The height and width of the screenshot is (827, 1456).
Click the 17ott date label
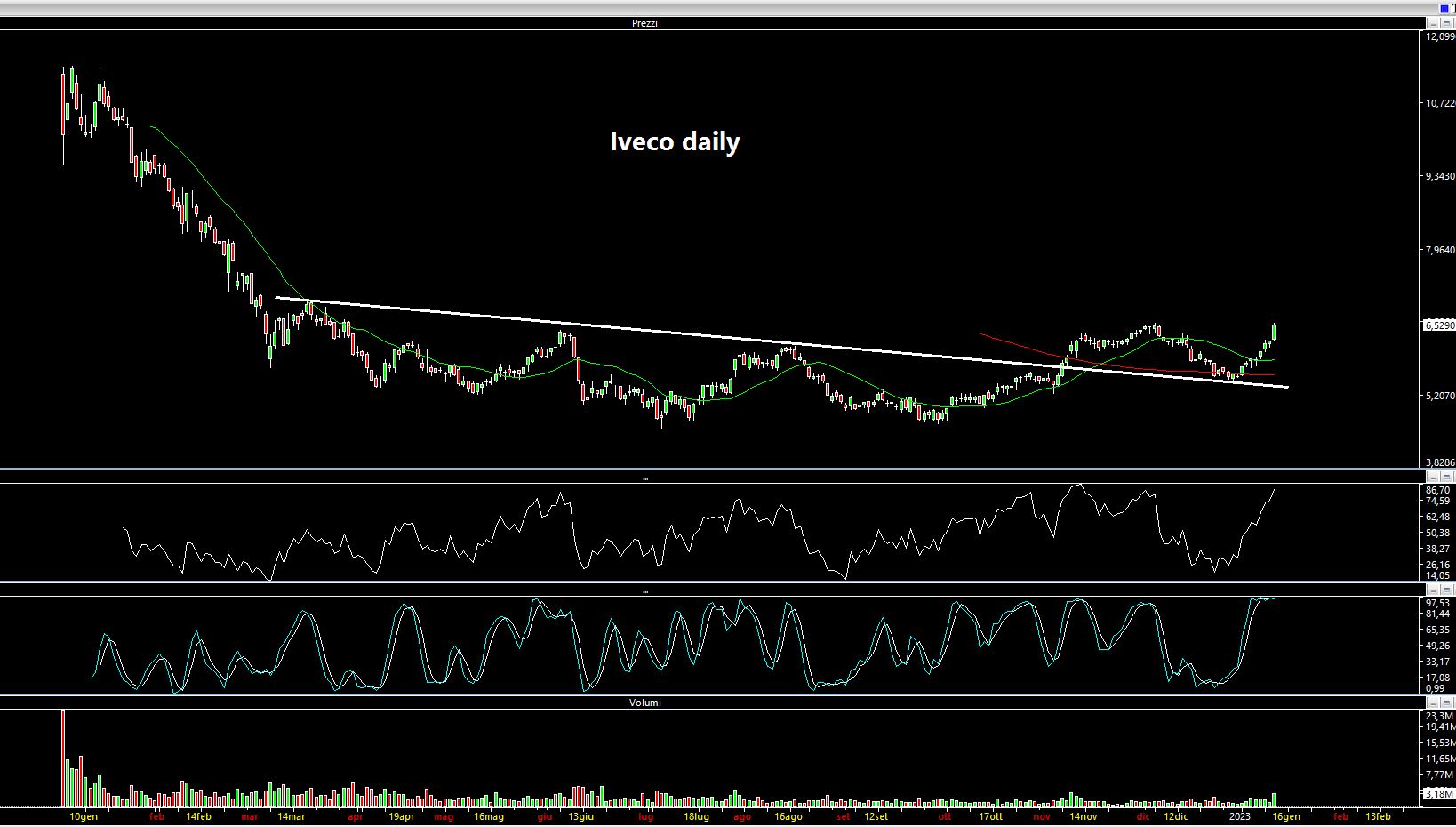[990, 816]
